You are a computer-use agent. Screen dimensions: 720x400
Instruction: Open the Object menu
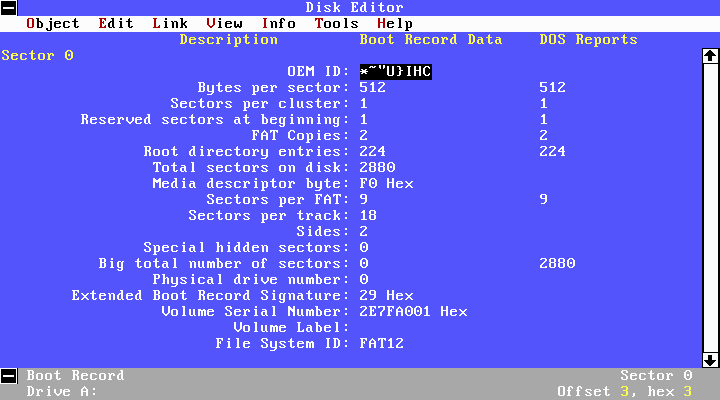coord(53,23)
